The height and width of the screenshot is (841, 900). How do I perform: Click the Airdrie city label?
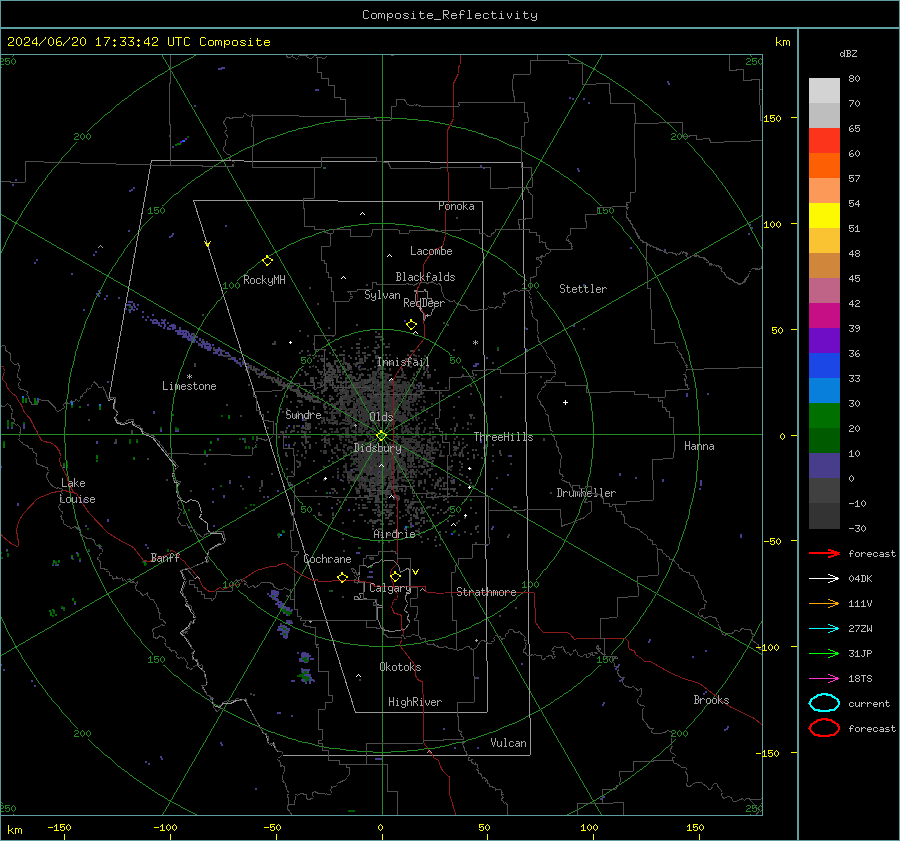pos(394,534)
